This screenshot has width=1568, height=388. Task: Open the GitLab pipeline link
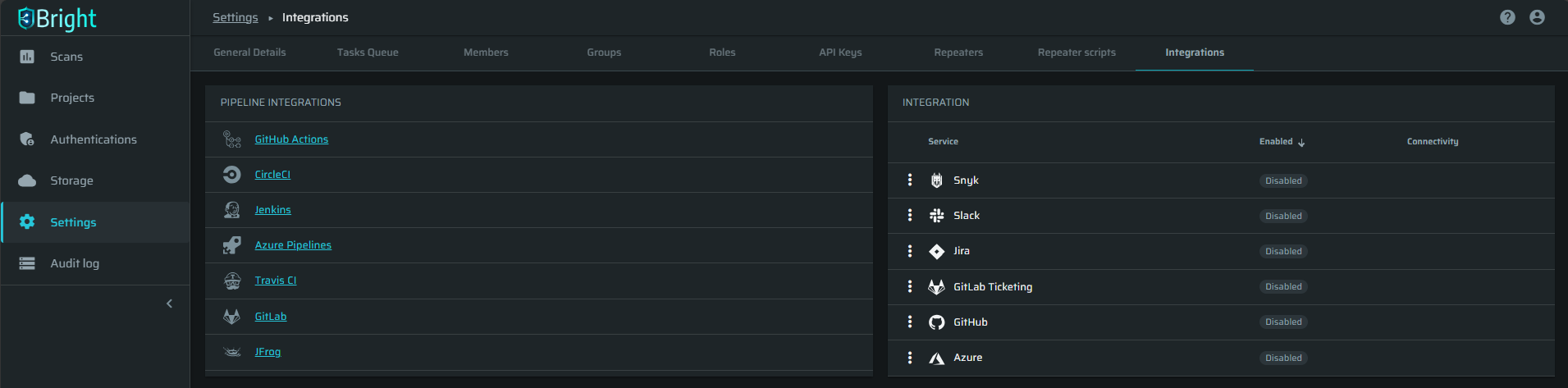point(271,317)
